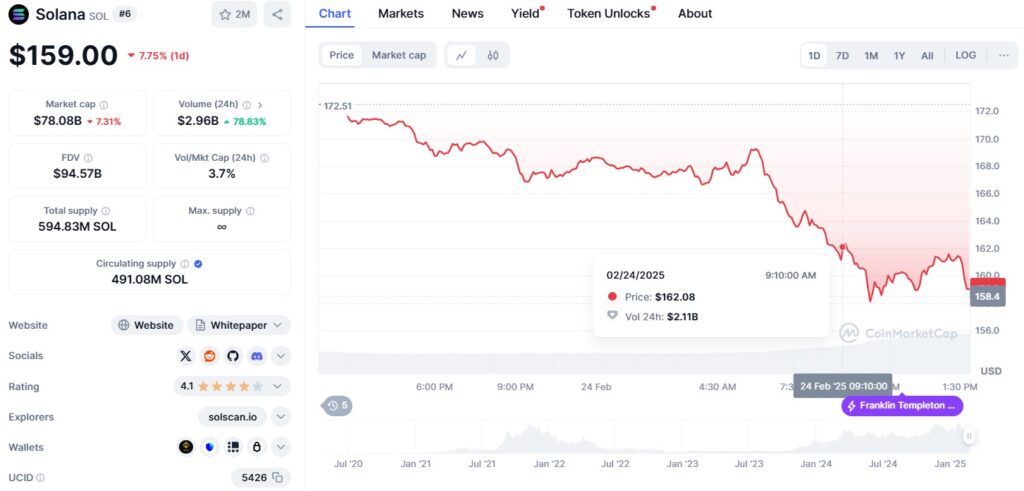Add Solana to watchlist with star button
Image resolution: width=1024 pixels, height=491 pixels.
coord(234,14)
